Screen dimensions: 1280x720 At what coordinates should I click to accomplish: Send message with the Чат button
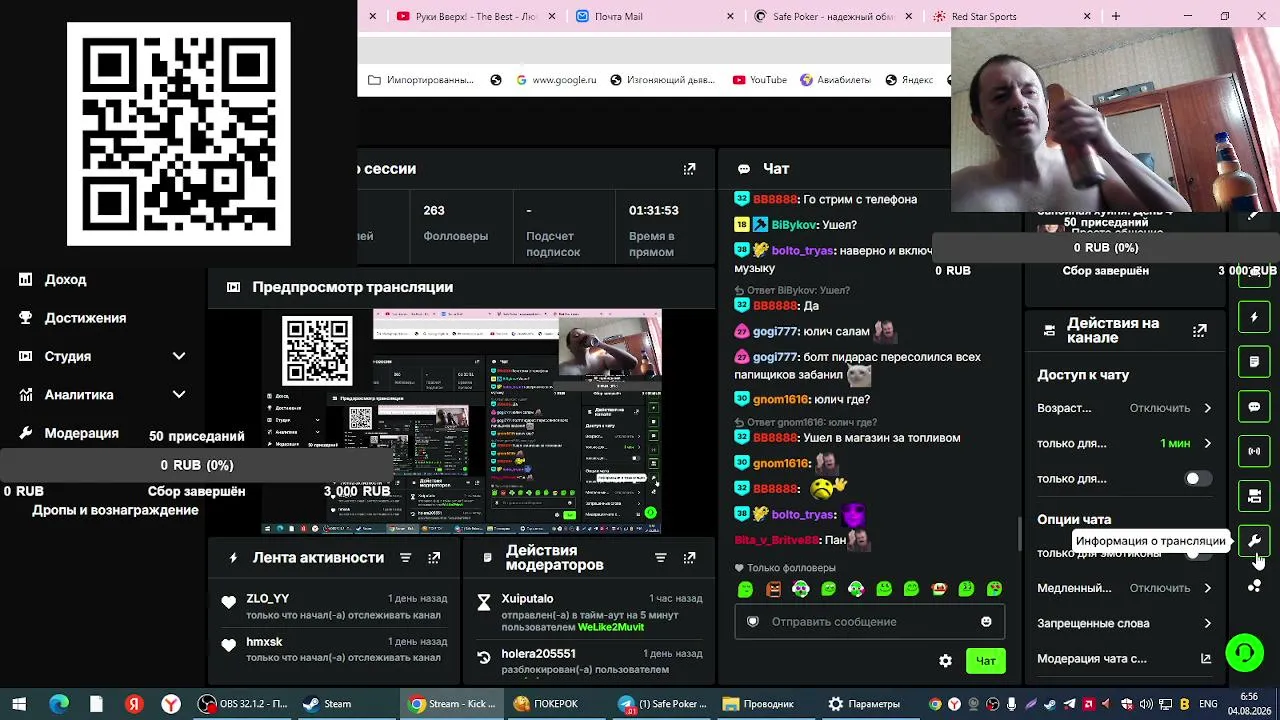[985, 661]
